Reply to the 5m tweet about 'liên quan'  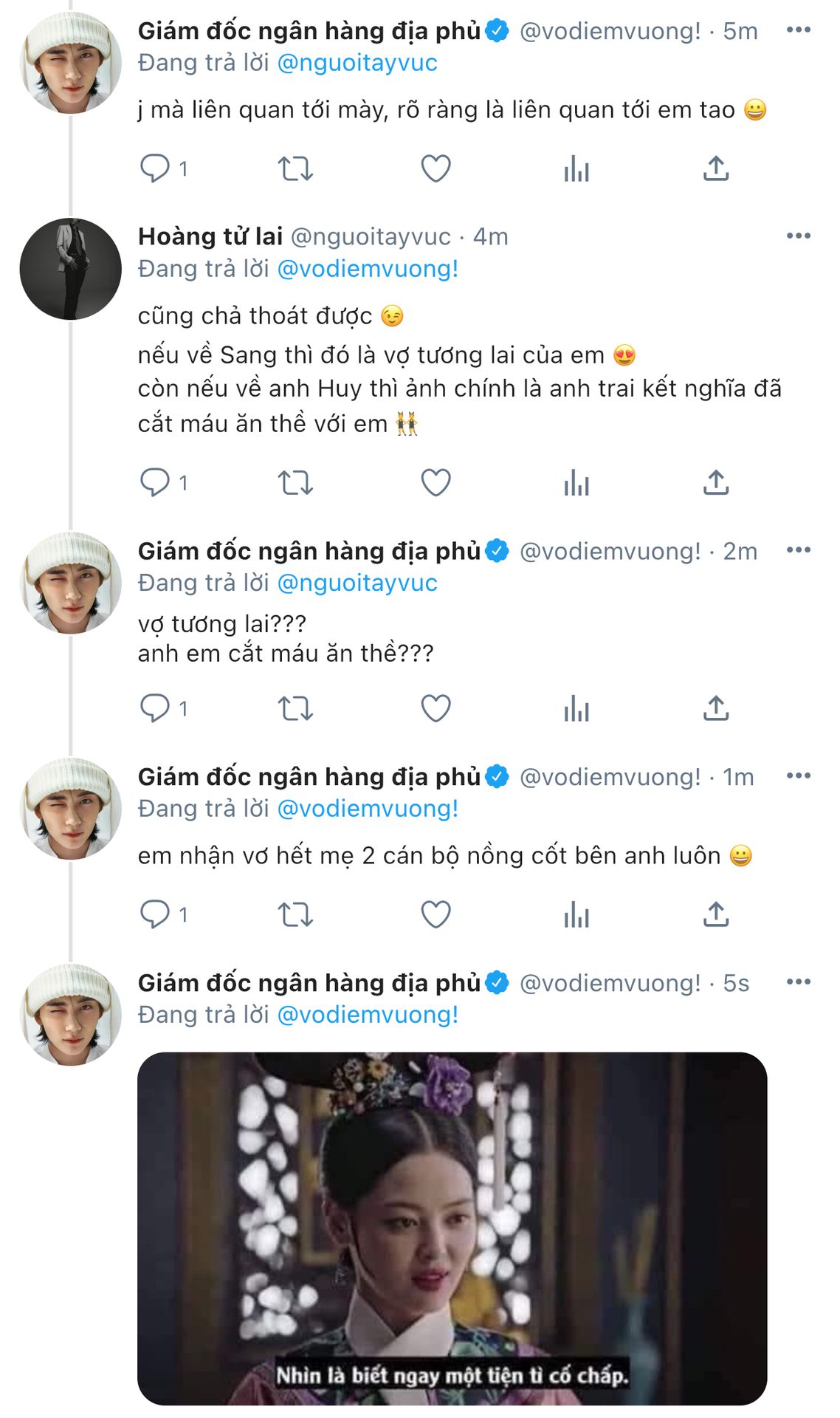click(155, 168)
